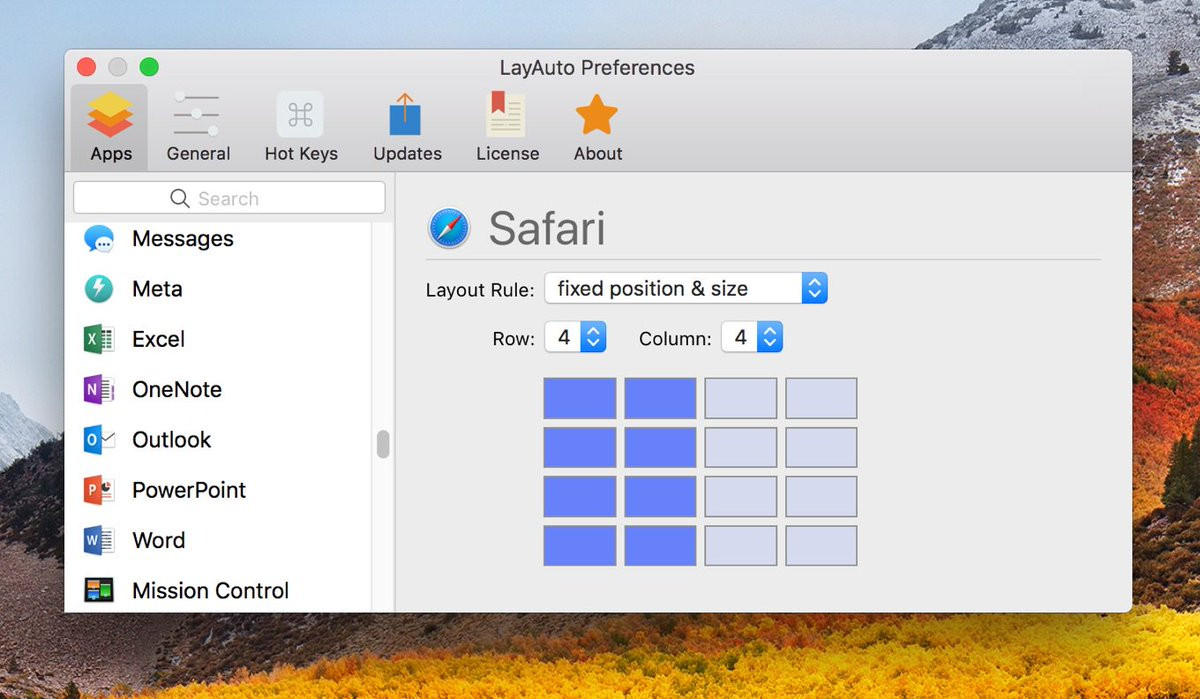1200x699 pixels.
Task: Toggle grid cell row 4 column 4
Action: tap(821, 545)
